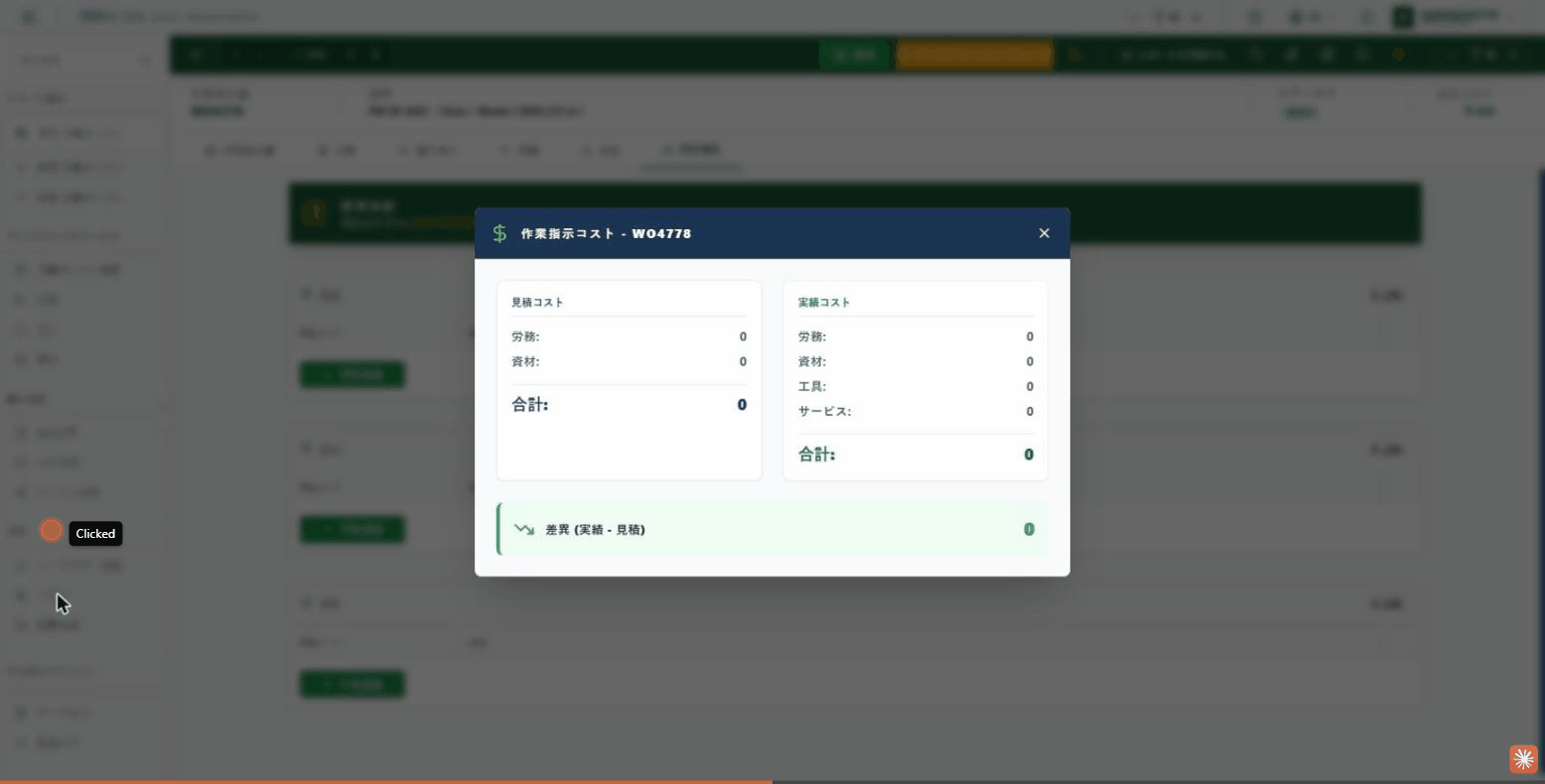This screenshot has height=784, width=1545.
Task: Click 資材 label in the 見積コスト card
Action: point(525,361)
